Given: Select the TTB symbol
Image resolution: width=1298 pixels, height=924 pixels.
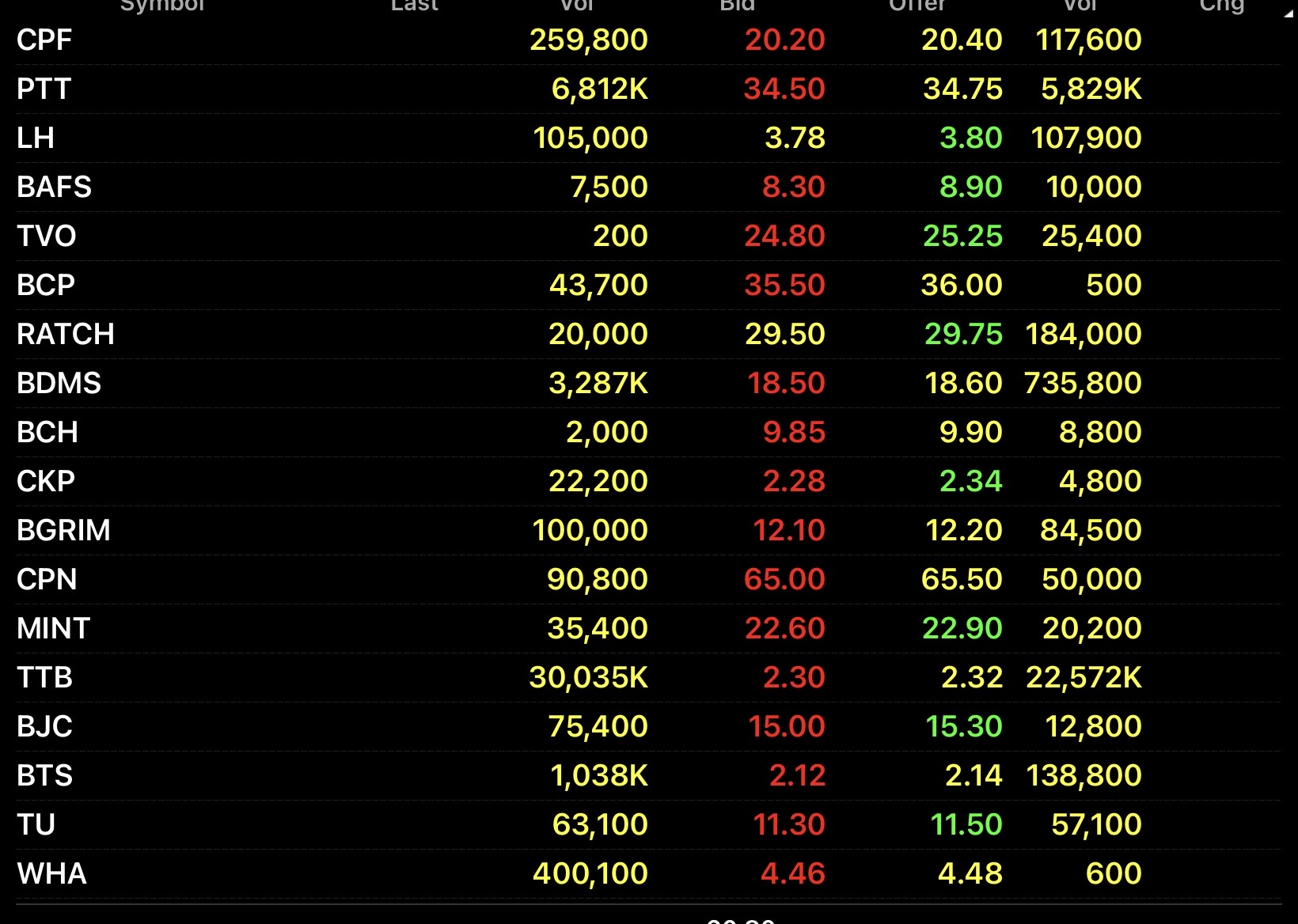Looking at the screenshot, I should coord(45,677).
